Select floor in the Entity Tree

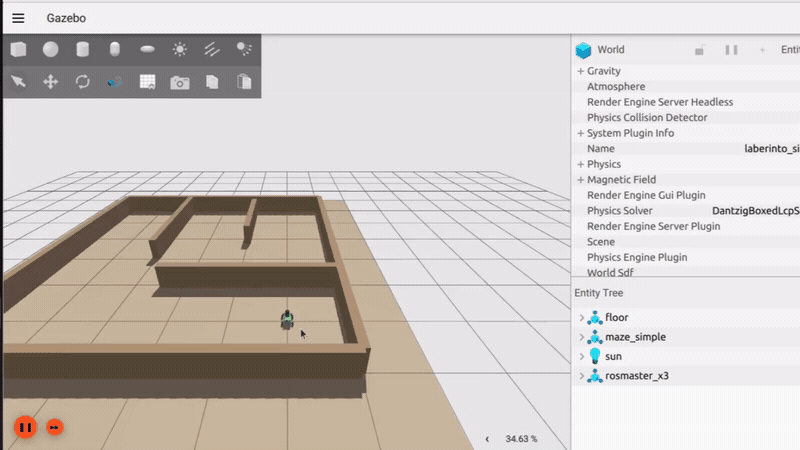(616, 317)
